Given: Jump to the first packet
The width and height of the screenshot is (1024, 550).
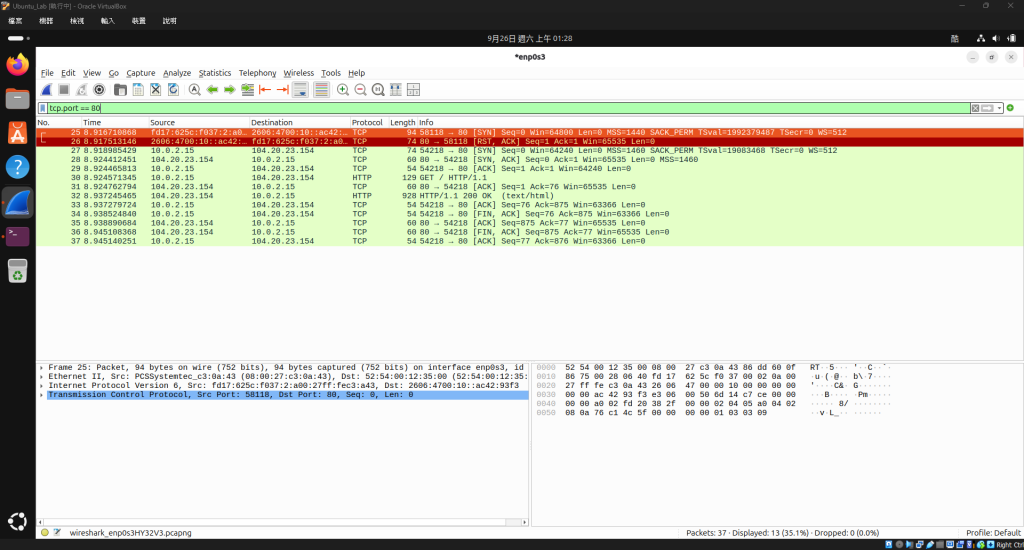Looking at the screenshot, I should click(x=265, y=89).
